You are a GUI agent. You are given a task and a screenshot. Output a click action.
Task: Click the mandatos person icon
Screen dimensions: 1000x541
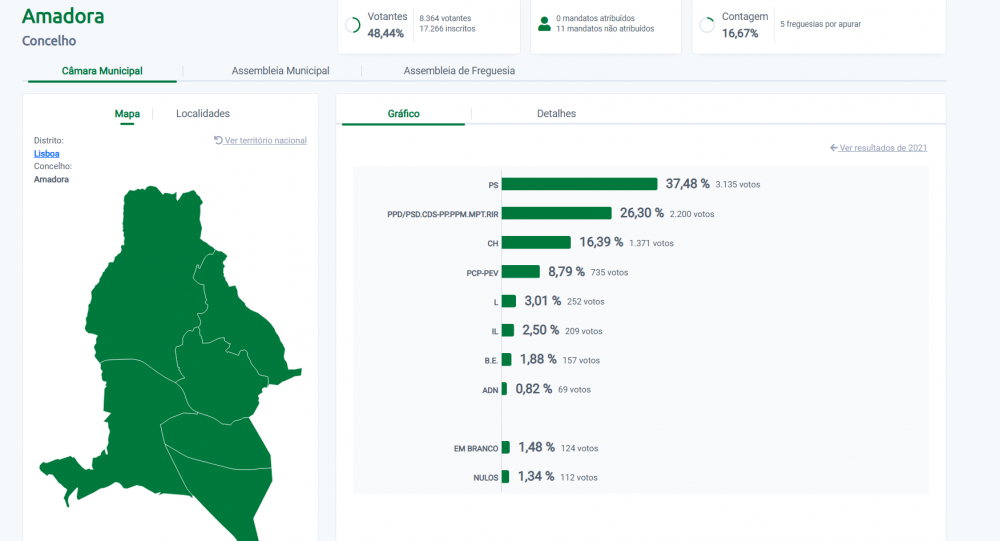pyautogui.click(x=544, y=24)
